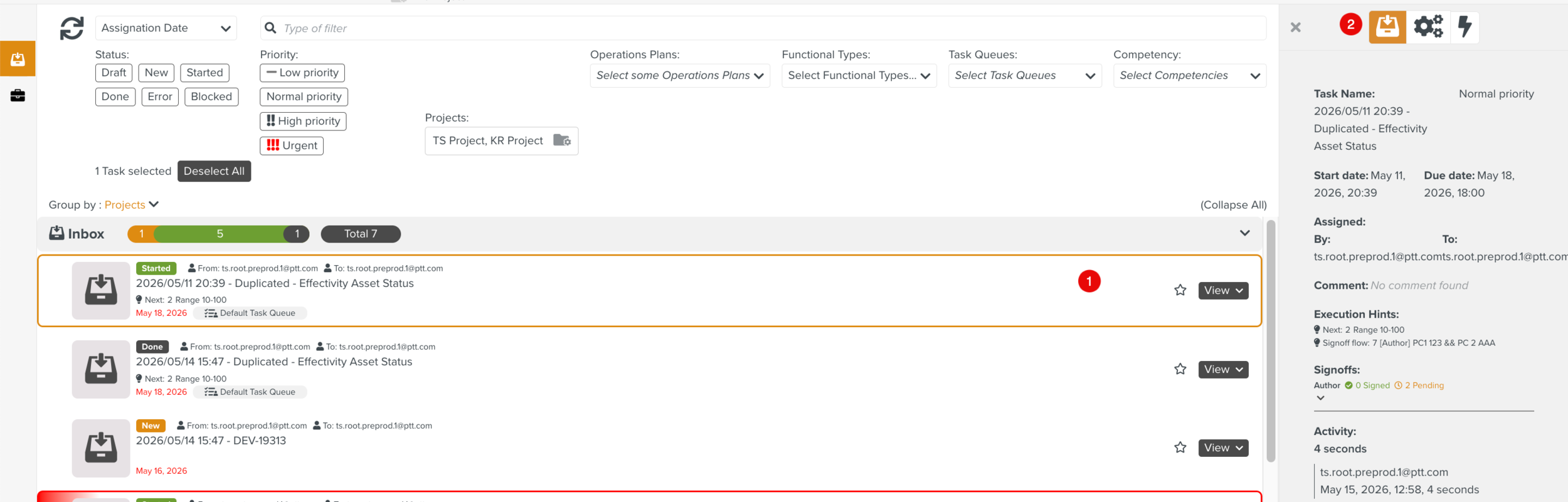
Task: Star the 20:39 Duplicated Effectivity task
Action: (x=1180, y=290)
